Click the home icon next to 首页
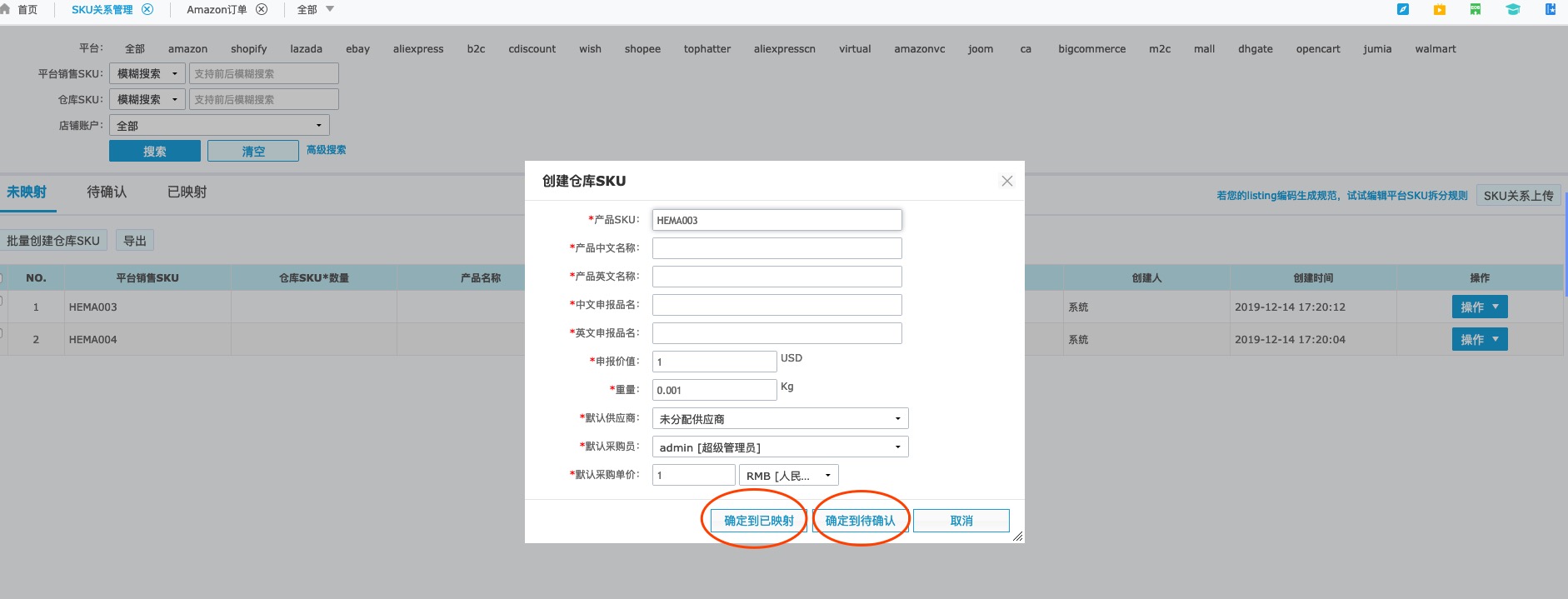 point(6,9)
